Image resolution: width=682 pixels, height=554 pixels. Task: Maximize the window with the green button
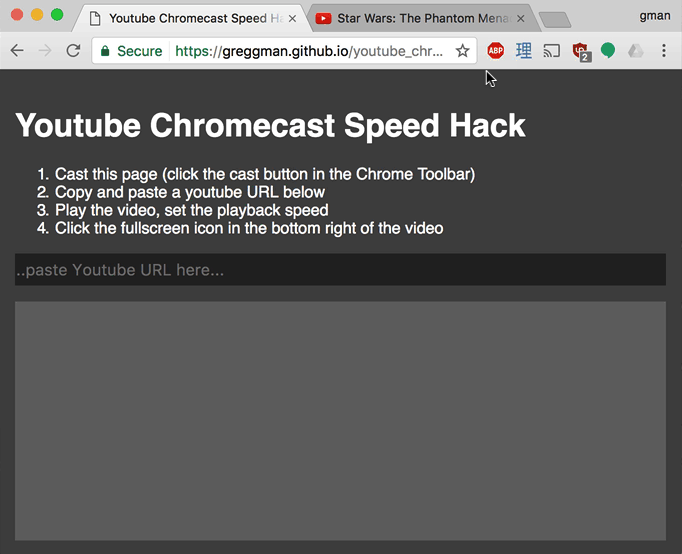57,15
